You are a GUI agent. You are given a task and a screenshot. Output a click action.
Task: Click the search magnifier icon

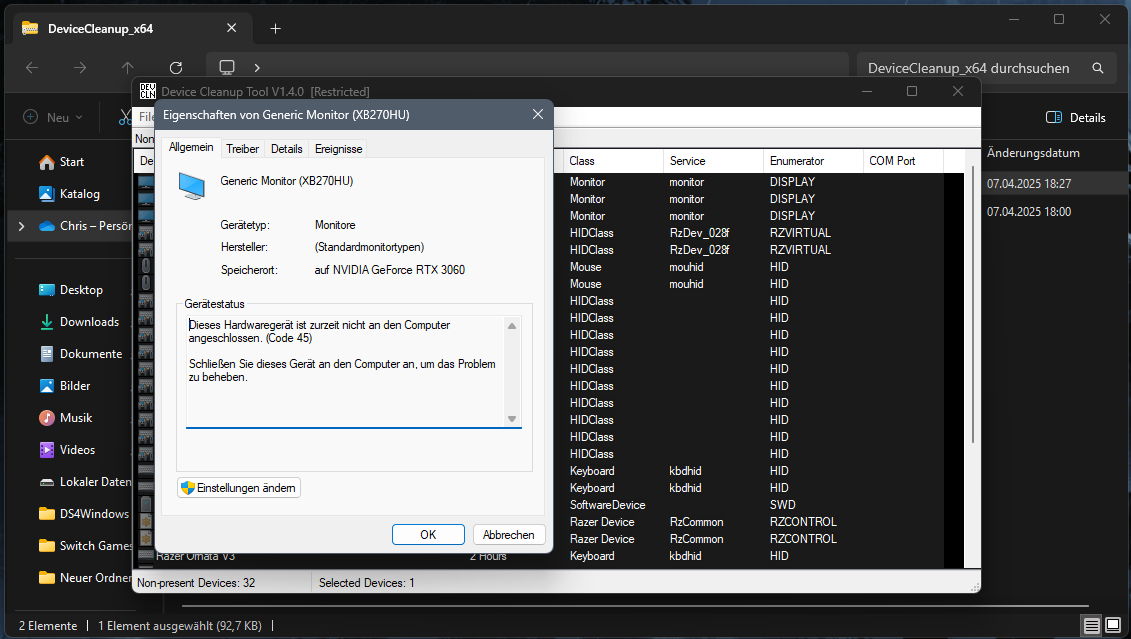pyautogui.click(x=1098, y=68)
